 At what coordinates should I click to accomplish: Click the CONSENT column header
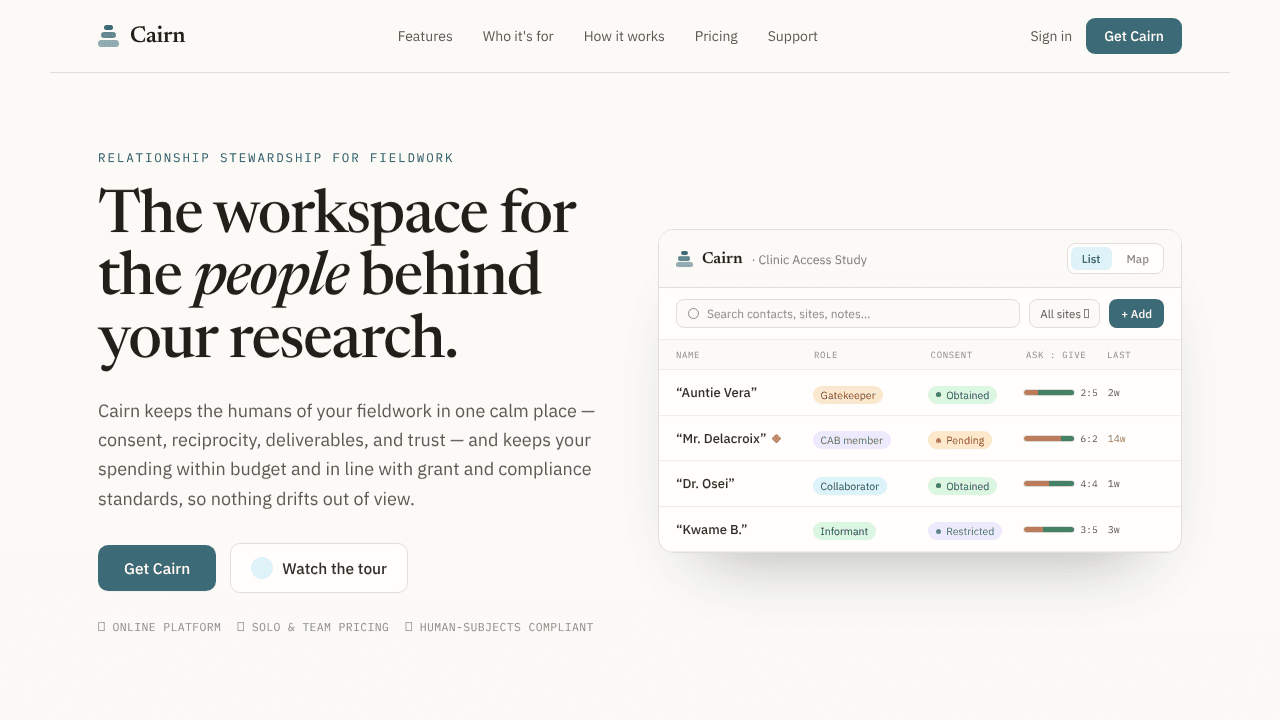[x=951, y=355]
